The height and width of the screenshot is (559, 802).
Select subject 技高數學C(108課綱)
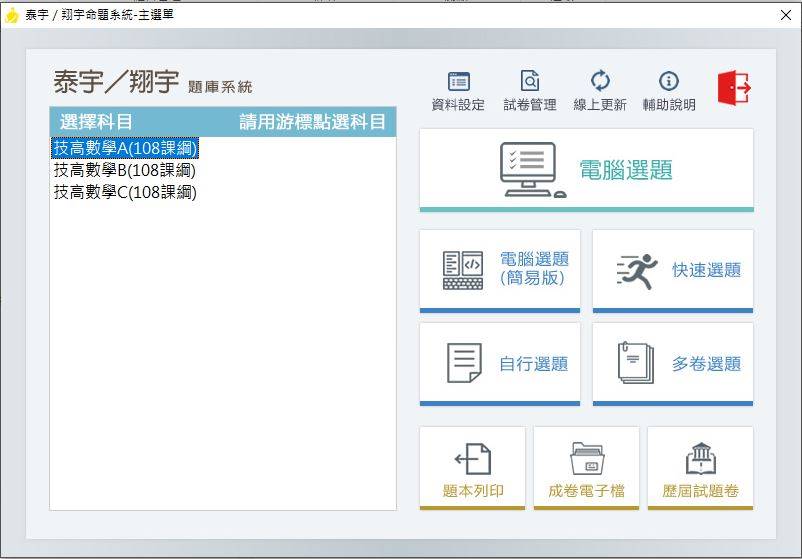pos(125,192)
